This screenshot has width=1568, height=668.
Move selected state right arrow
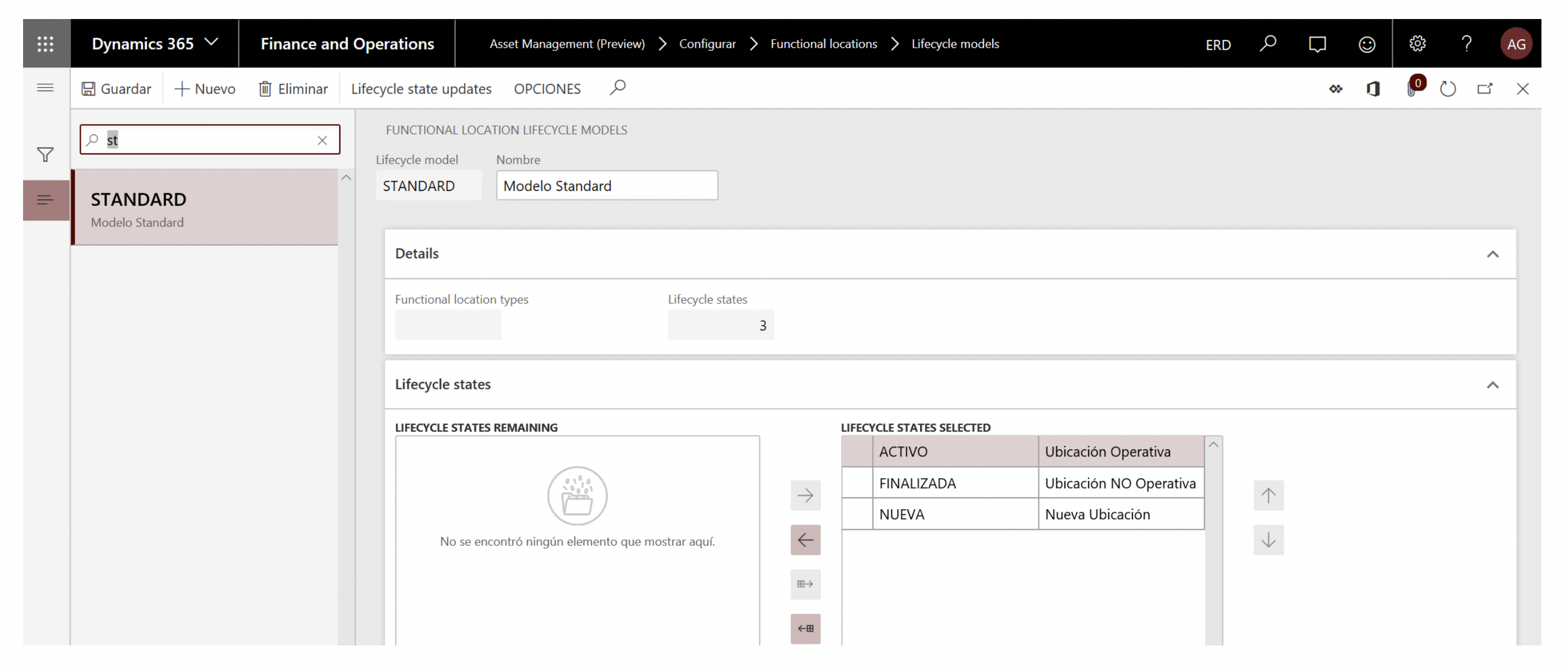(x=805, y=495)
